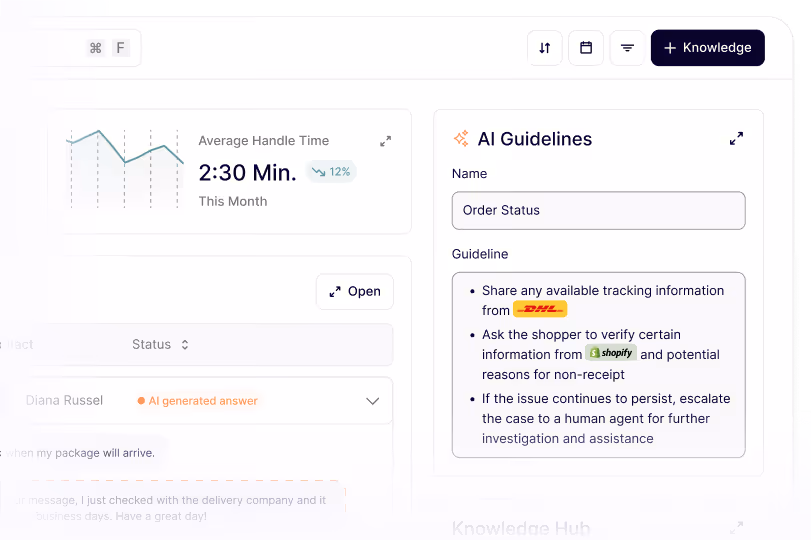Viewport: 811px width, 540px height.
Task: Sort by the Status column header
Action: pos(160,344)
